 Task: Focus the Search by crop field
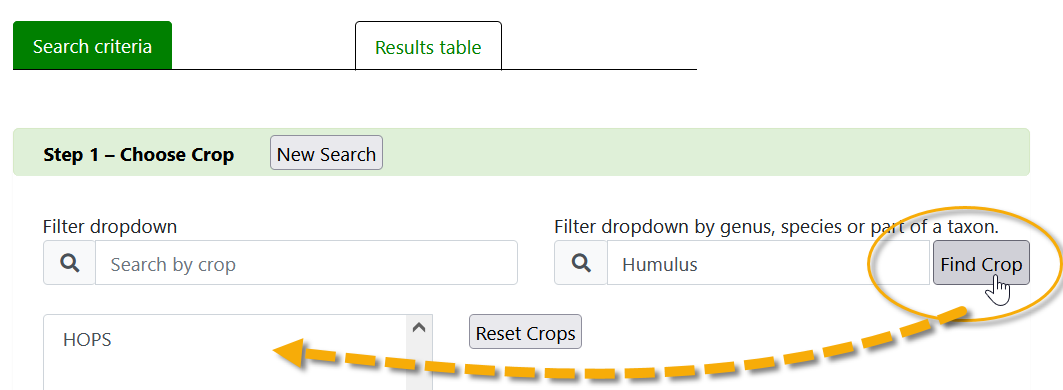(306, 263)
